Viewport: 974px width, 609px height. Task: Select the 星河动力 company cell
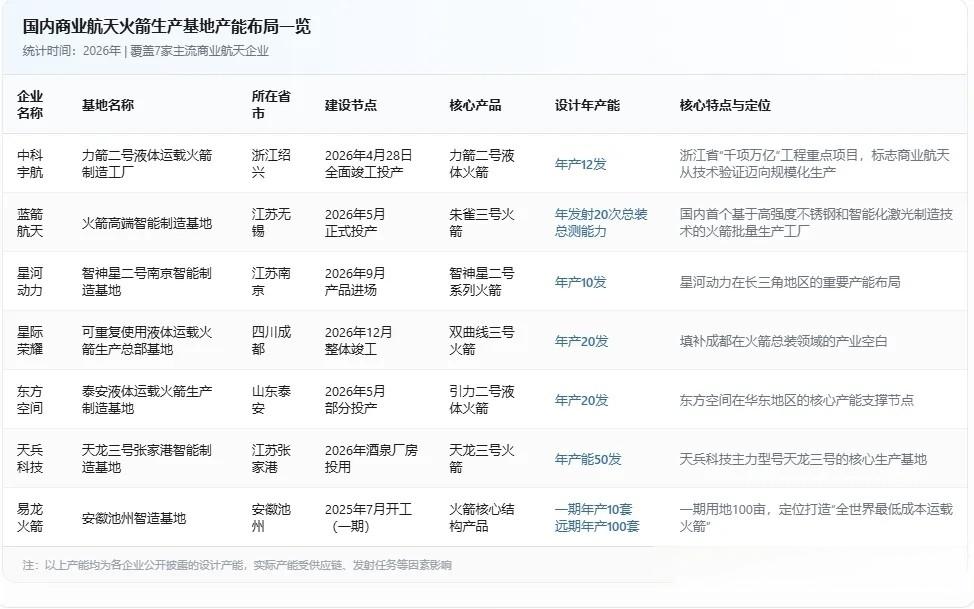coord(30,282)
